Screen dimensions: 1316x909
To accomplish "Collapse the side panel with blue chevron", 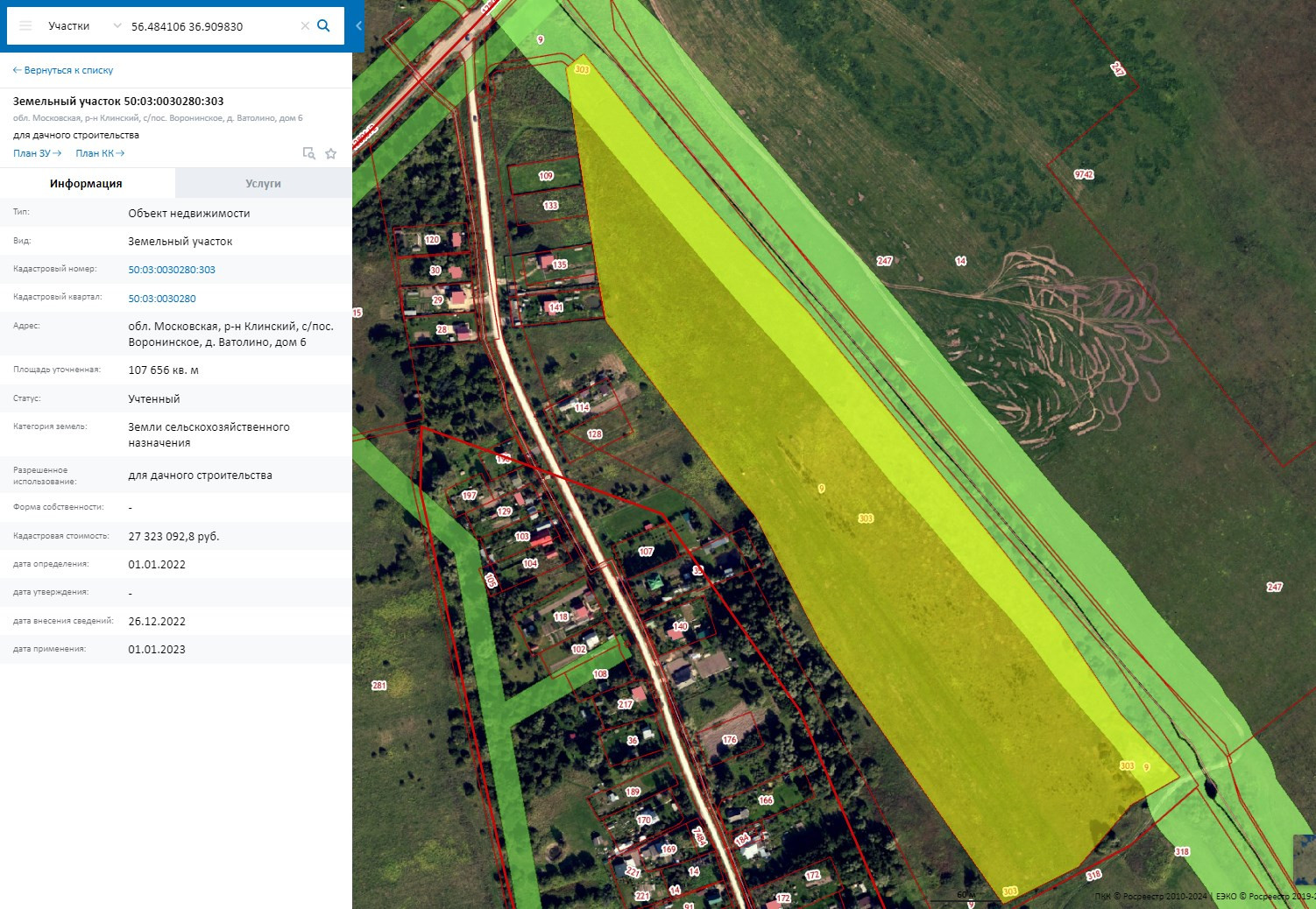I will (358, 26).
